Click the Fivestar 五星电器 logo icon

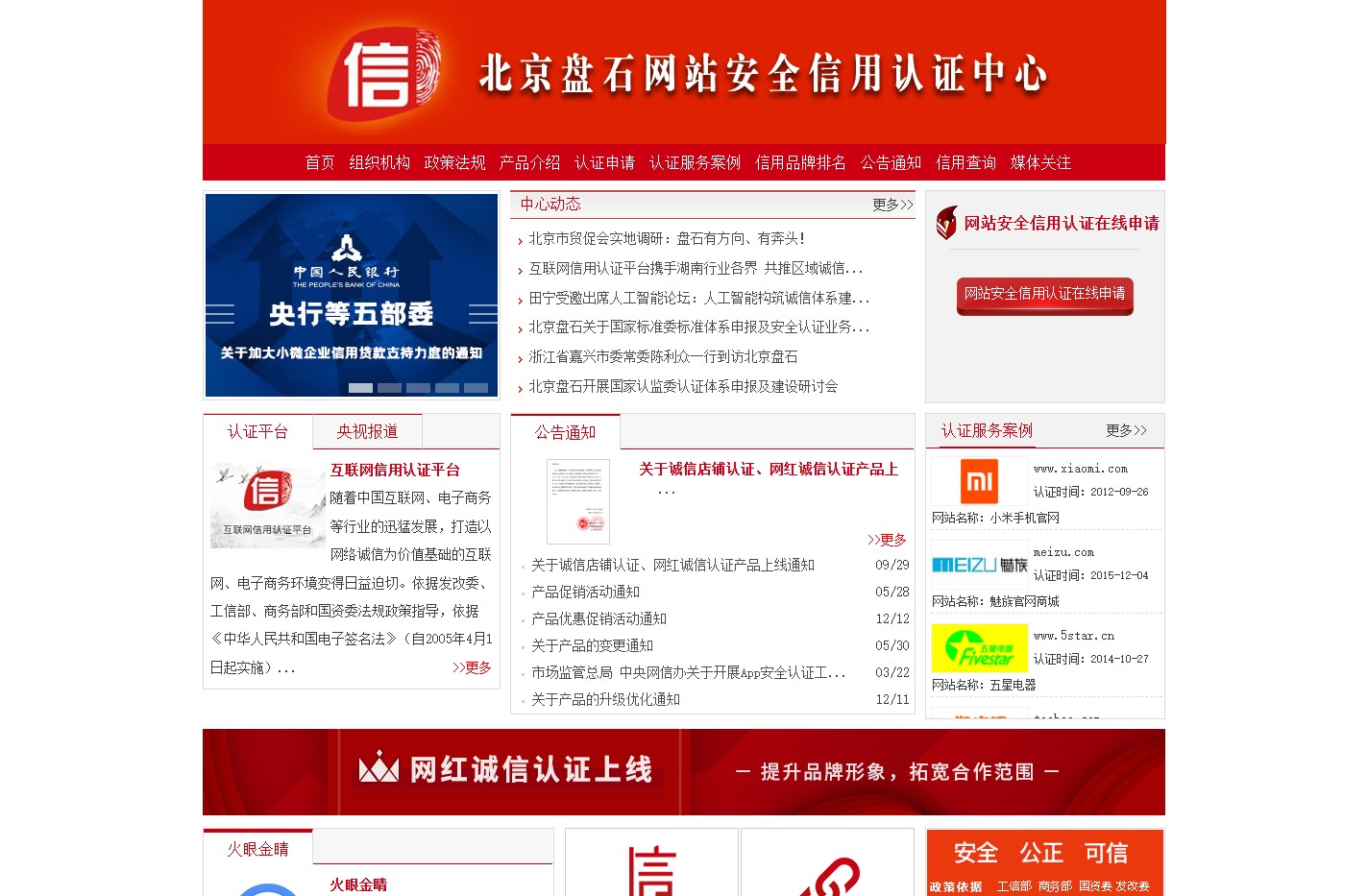pos(980,648)
